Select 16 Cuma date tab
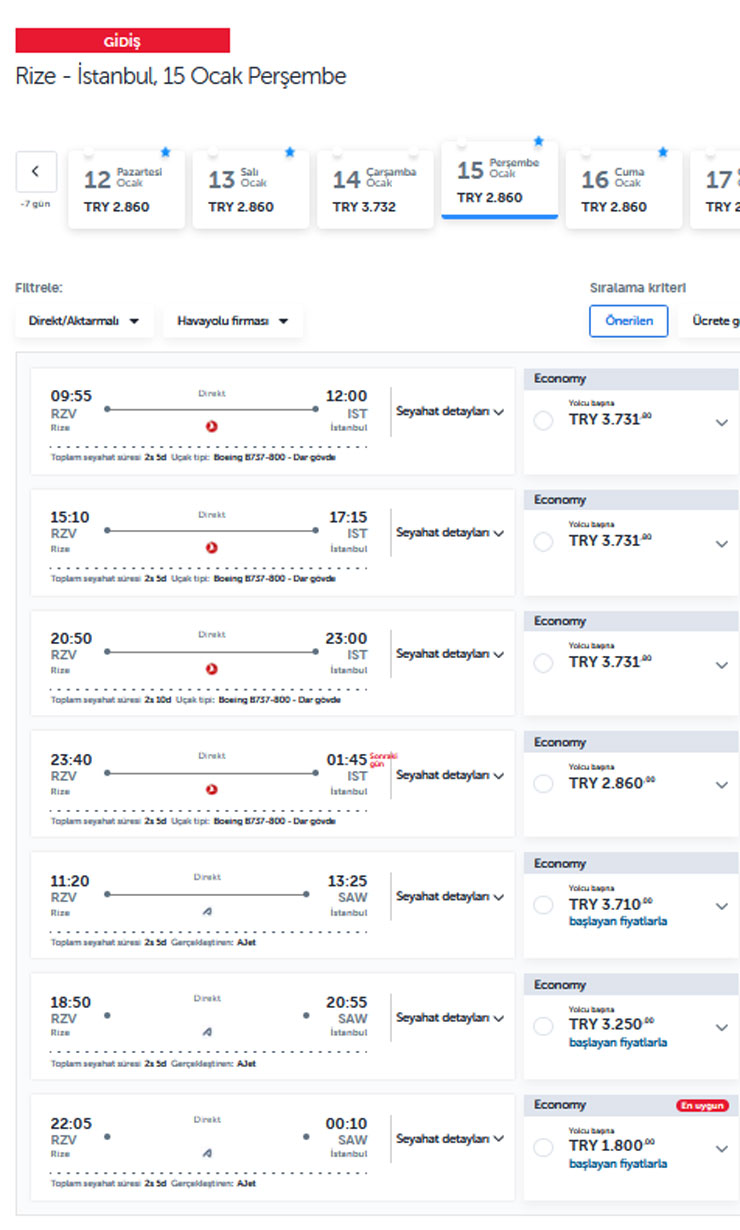 [x=623, y=189]
